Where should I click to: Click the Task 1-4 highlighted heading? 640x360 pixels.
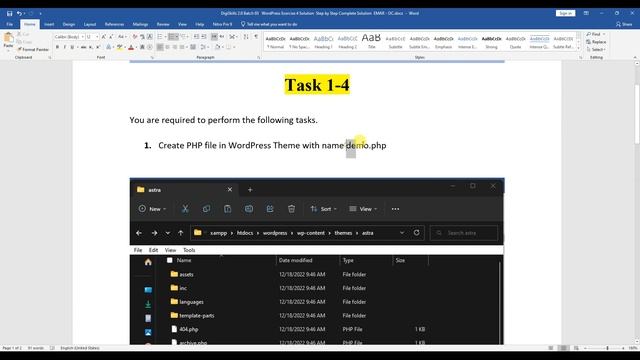317,84
